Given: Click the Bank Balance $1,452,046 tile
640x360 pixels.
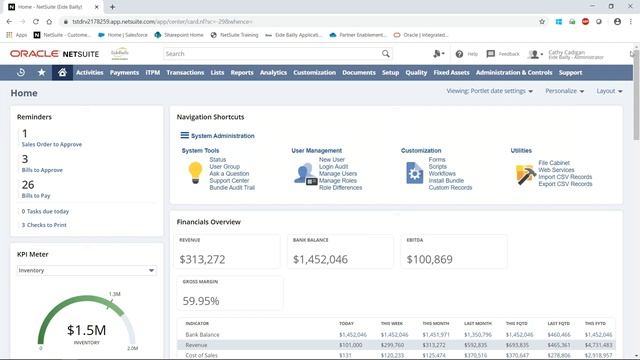Looking at the screenshot, I should point(341,251).
